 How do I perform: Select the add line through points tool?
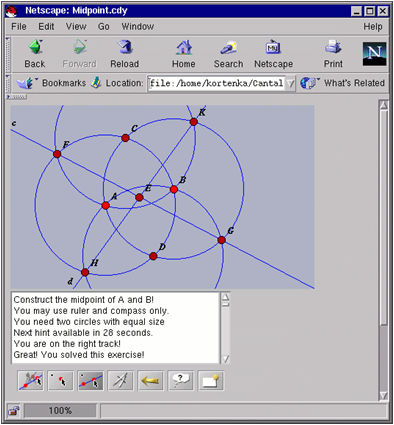31,381
